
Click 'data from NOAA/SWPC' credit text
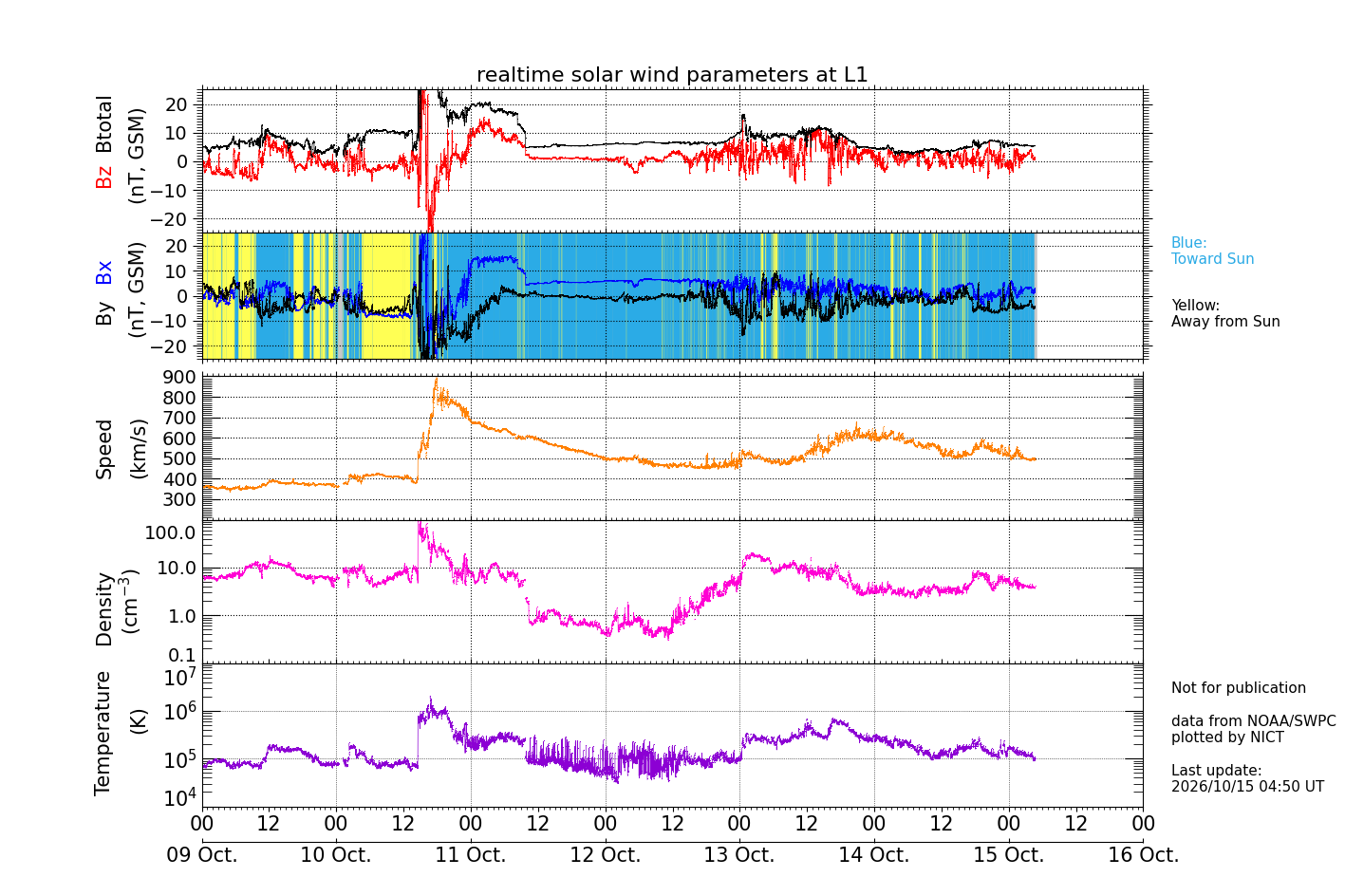coord(1253,721)
